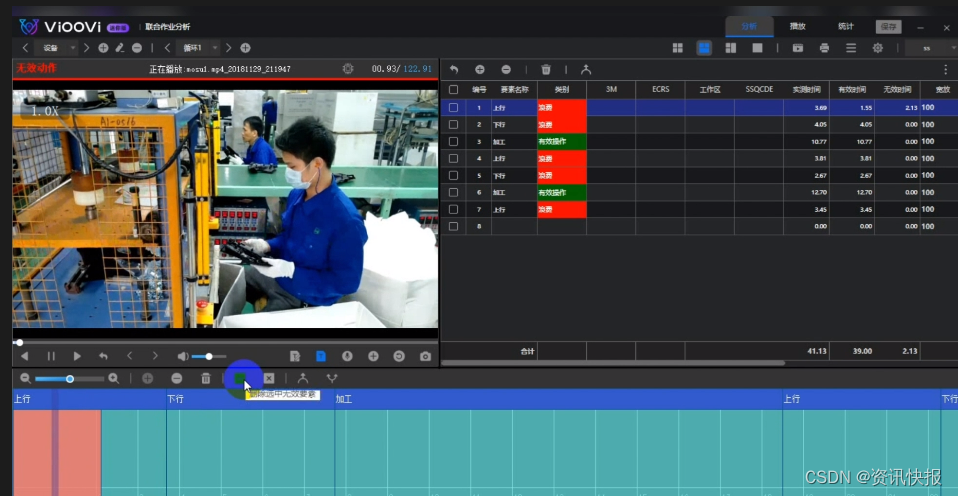
Task: Add a new cycle plus icon
Action: (245, 48)
